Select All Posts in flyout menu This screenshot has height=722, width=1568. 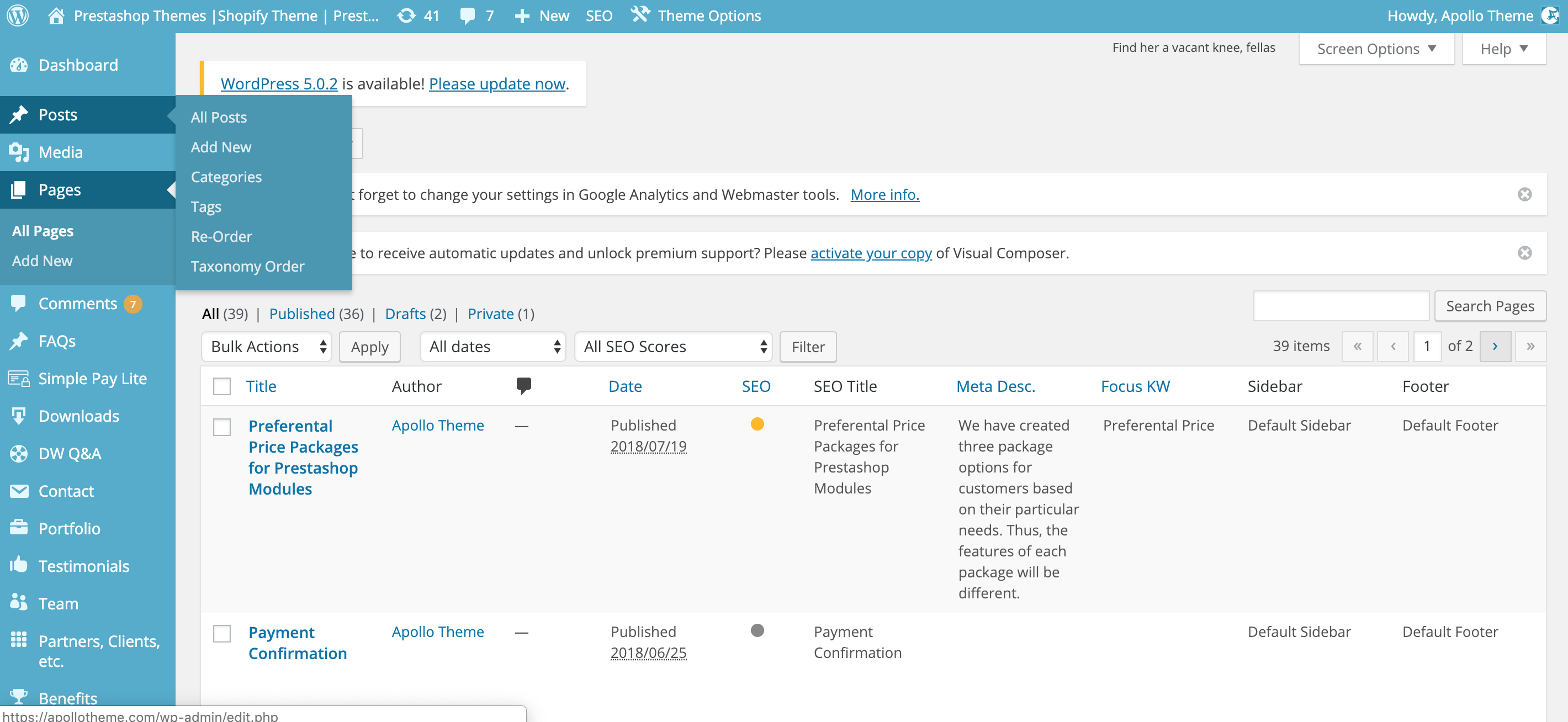tap(219, 117)
